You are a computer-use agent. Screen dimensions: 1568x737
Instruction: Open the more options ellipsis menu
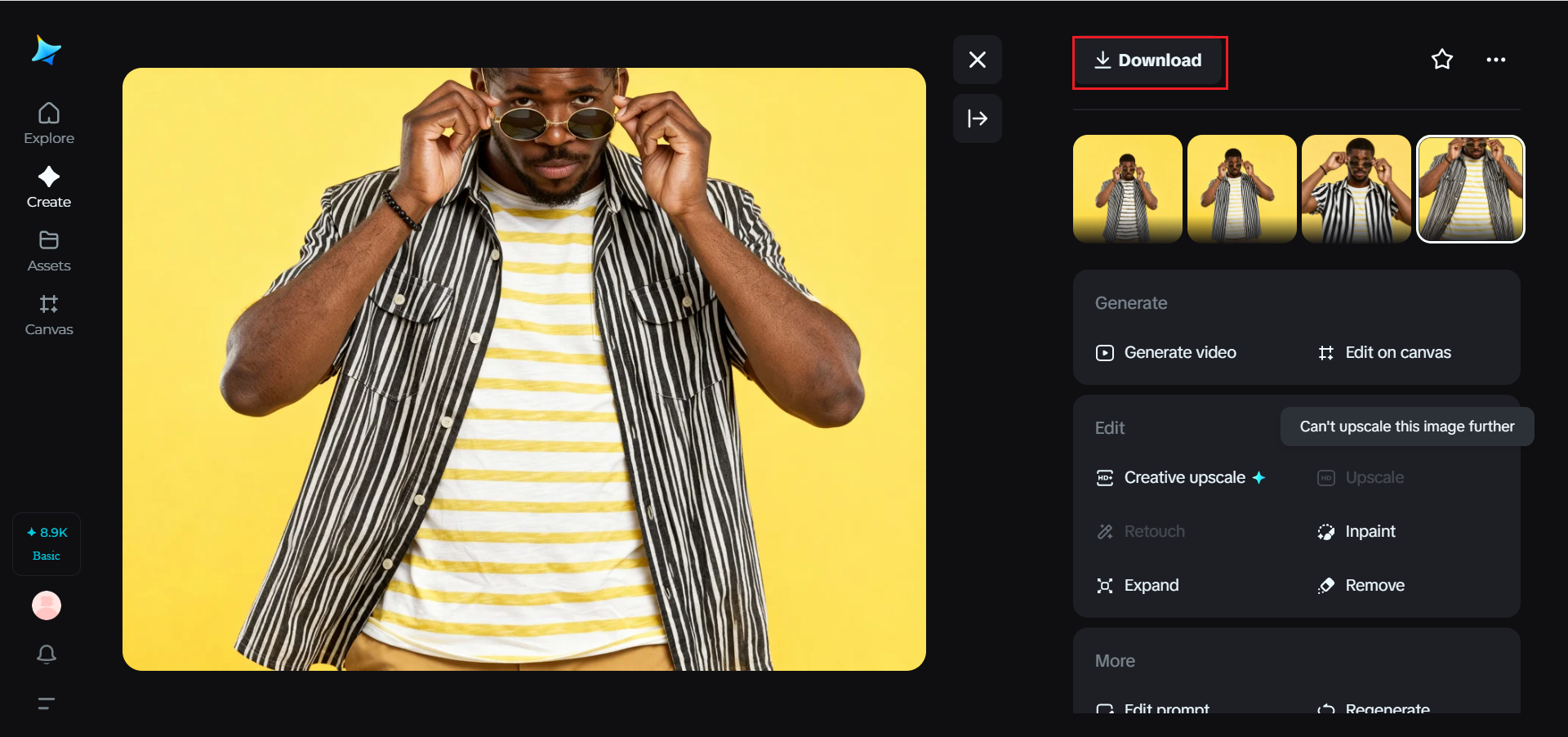pyautogui.click(x=1496, y=60)
